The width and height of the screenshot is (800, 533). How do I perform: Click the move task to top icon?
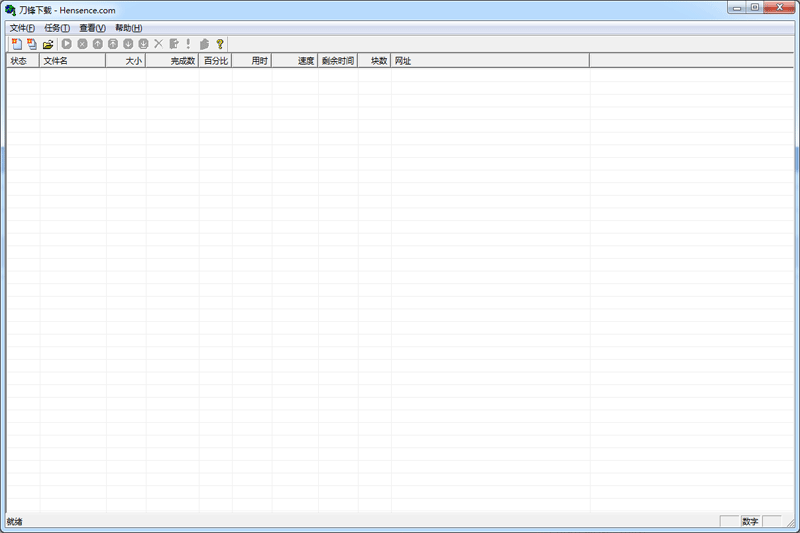pos(113,44)
